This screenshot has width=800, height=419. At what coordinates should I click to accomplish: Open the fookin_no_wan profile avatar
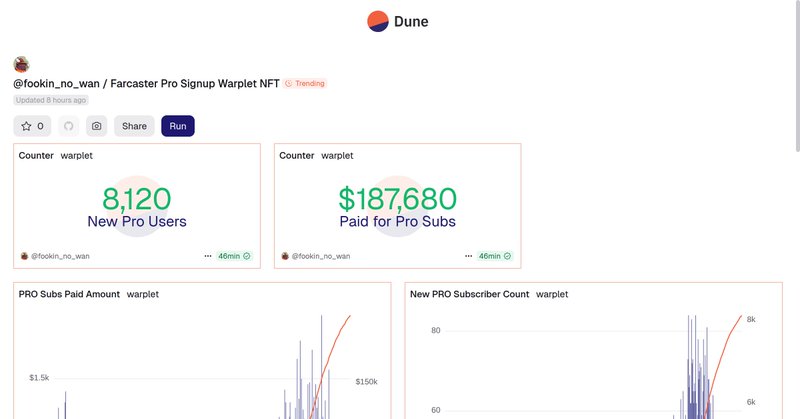coord(21,65)
